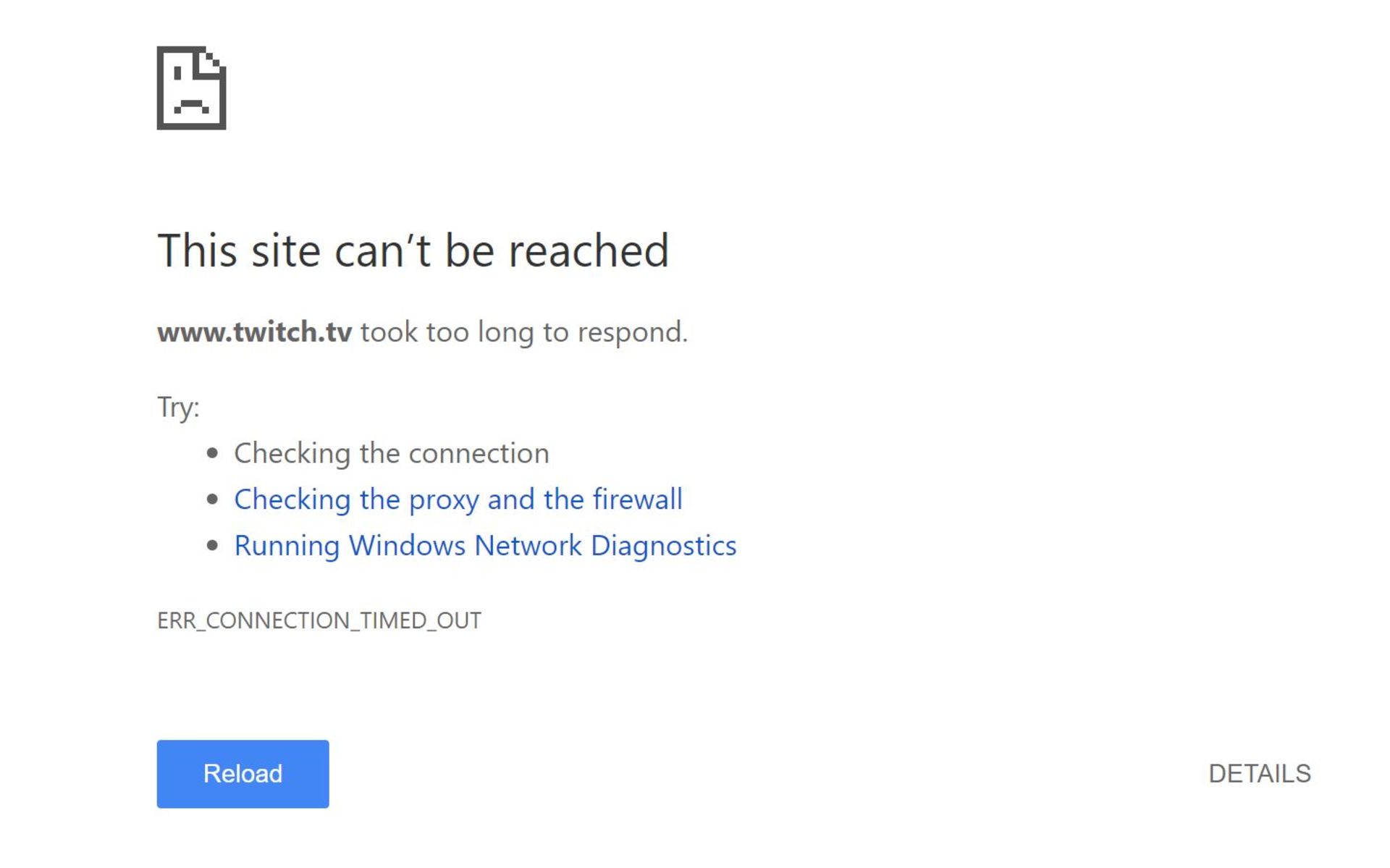Open Checking the proxy and the firewall
This screenshot has height=868, width=1390.
coord(458,500)
